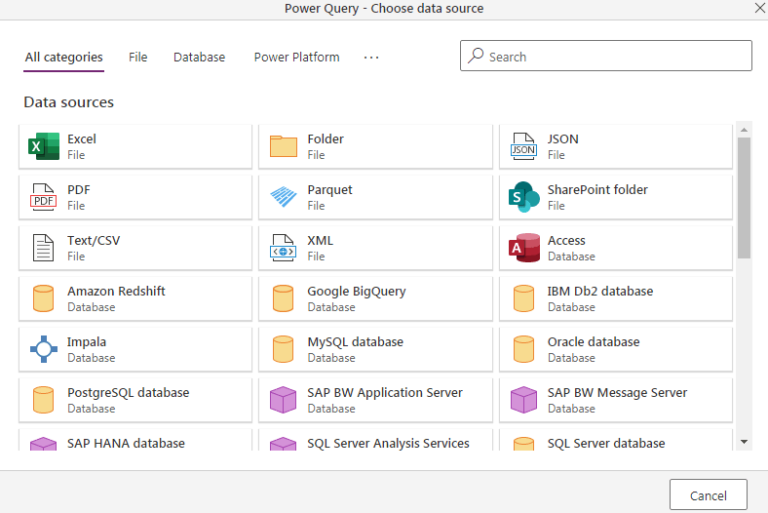
Task: Switch to the File tab
Action: pyautogui.click(x=138, y=57)
